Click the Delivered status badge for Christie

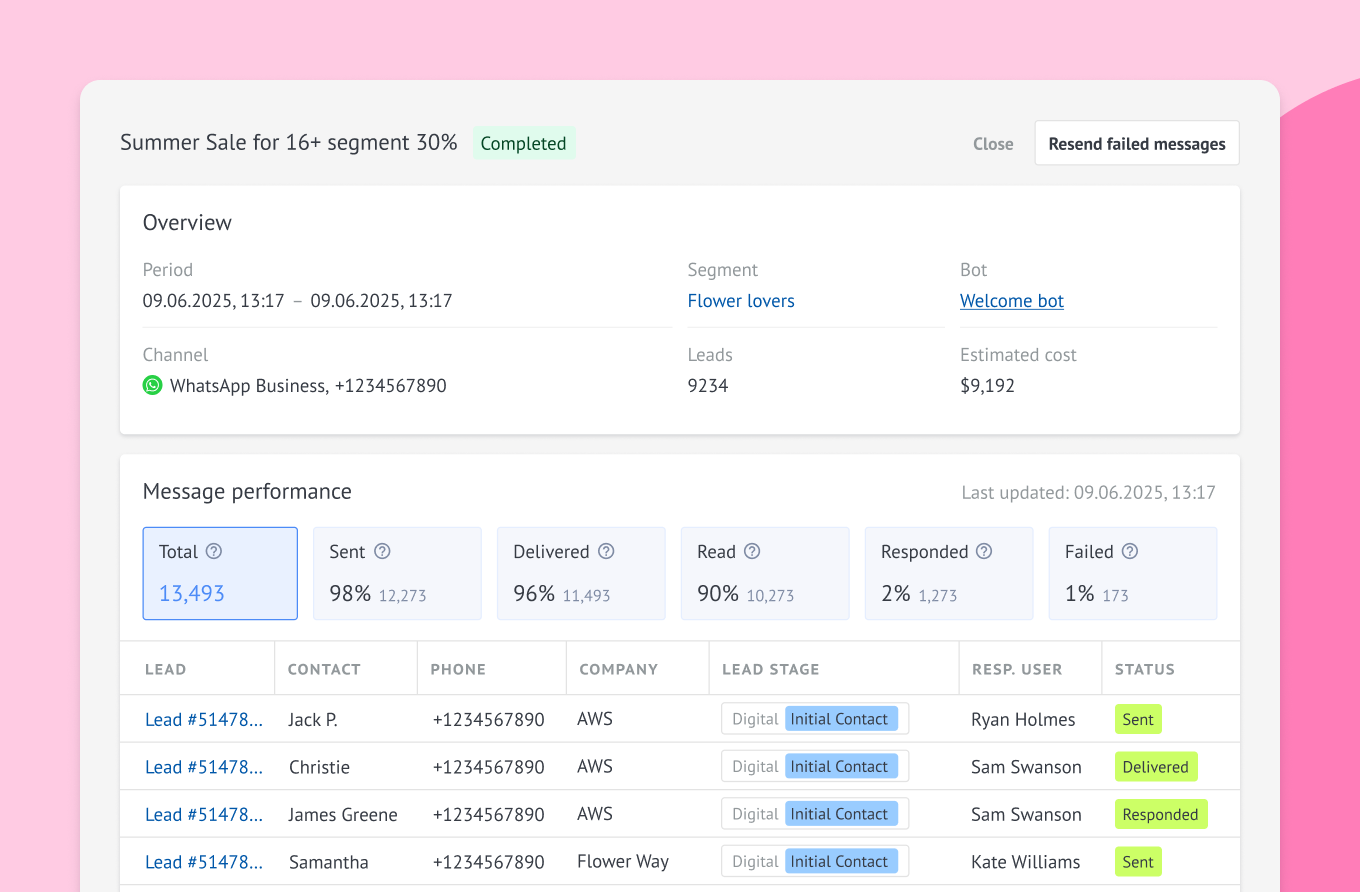1155,767
